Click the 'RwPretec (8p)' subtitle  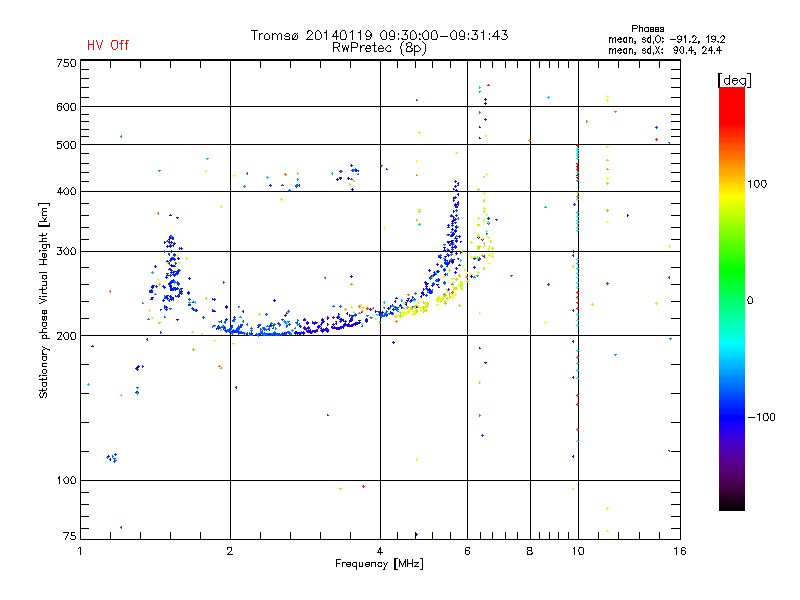tap(379, 48)
